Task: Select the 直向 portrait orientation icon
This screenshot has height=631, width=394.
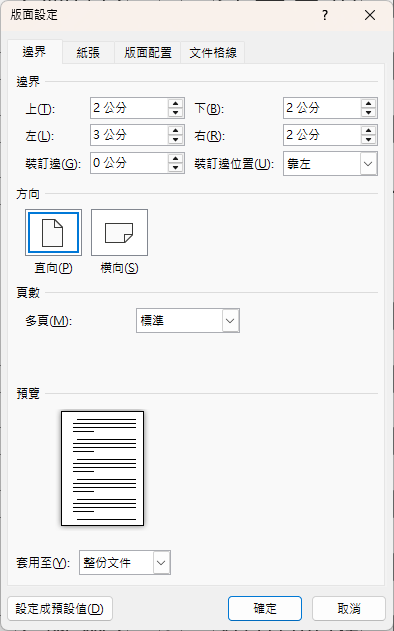Action: 53,233
